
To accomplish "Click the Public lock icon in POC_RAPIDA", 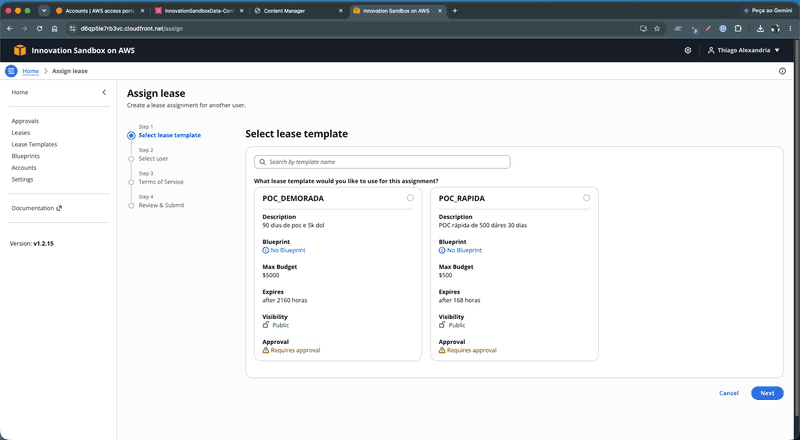I will click(x=442, y=325).
